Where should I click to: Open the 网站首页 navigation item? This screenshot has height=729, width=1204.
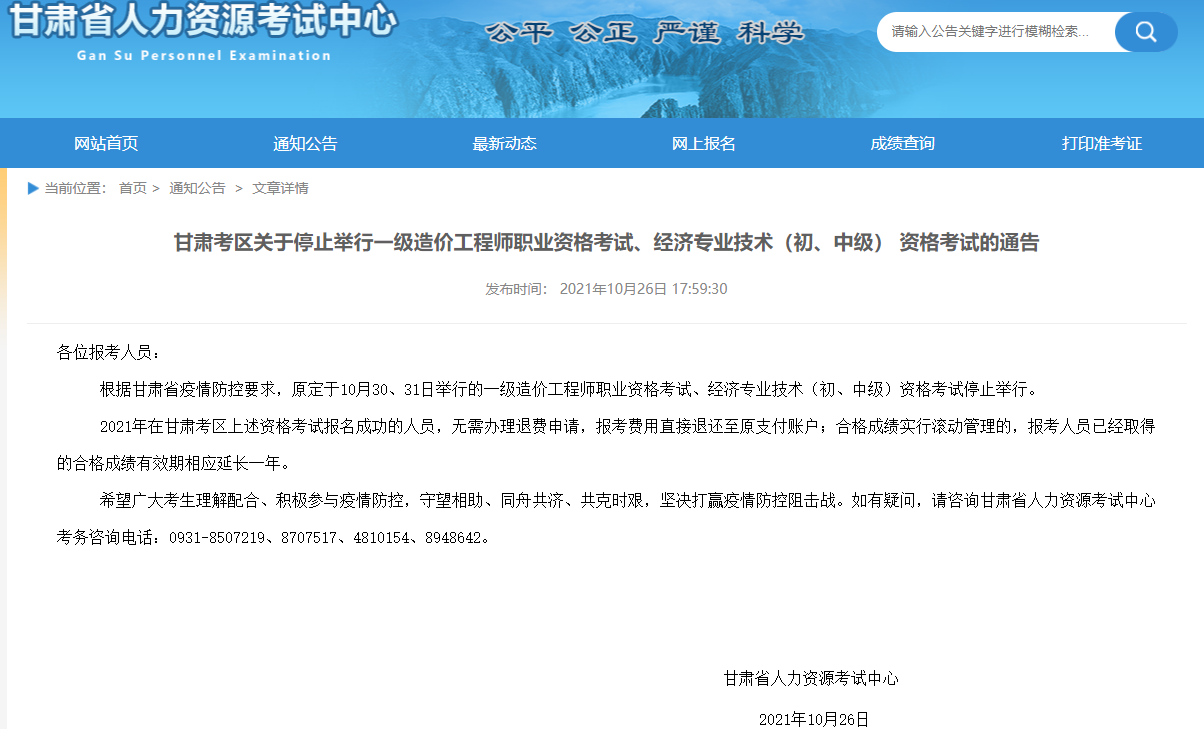point(106,143)
